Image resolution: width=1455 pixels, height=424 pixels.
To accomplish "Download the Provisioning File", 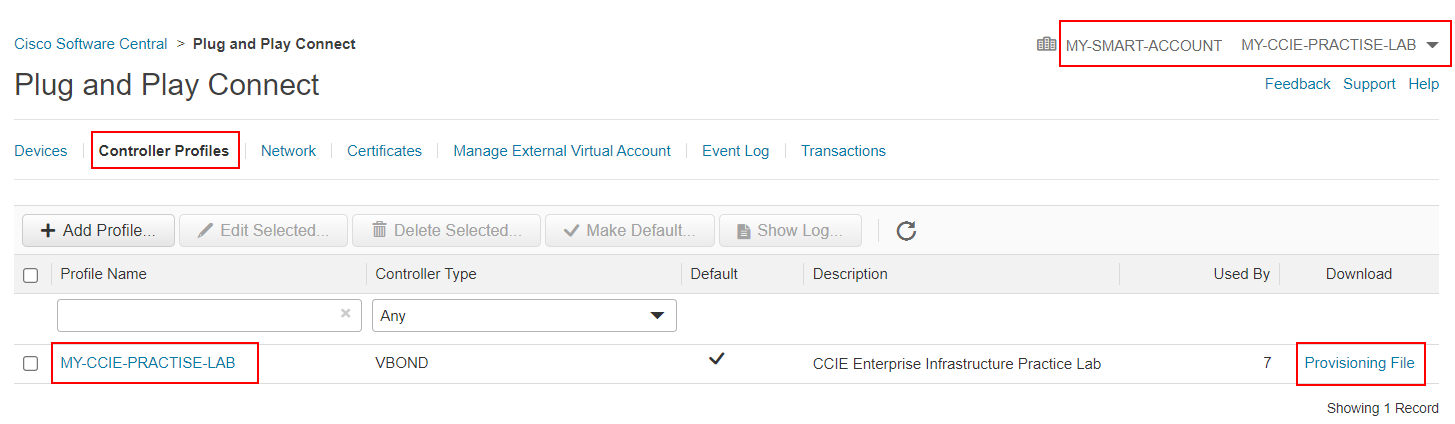I will [1359, 363].
